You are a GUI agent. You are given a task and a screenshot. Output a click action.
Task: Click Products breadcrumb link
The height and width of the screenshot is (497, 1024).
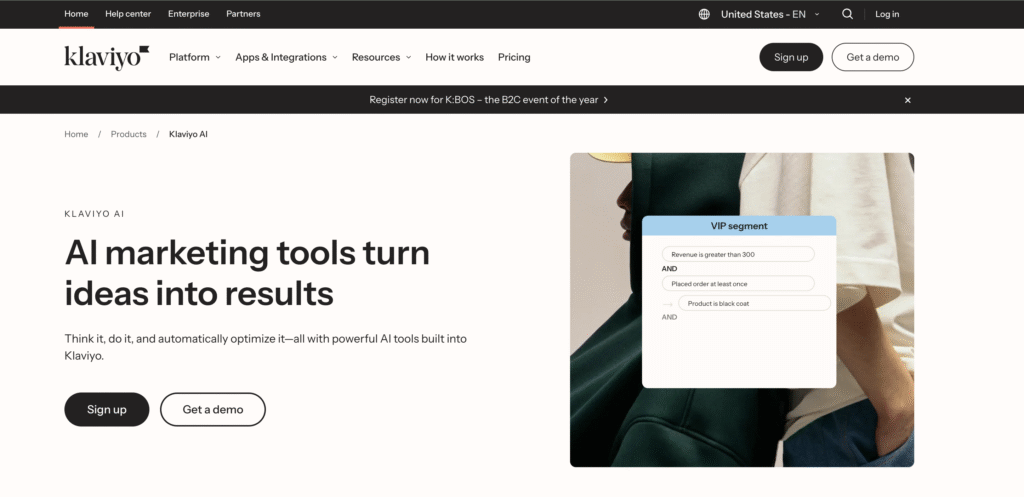tap(128, 134)
